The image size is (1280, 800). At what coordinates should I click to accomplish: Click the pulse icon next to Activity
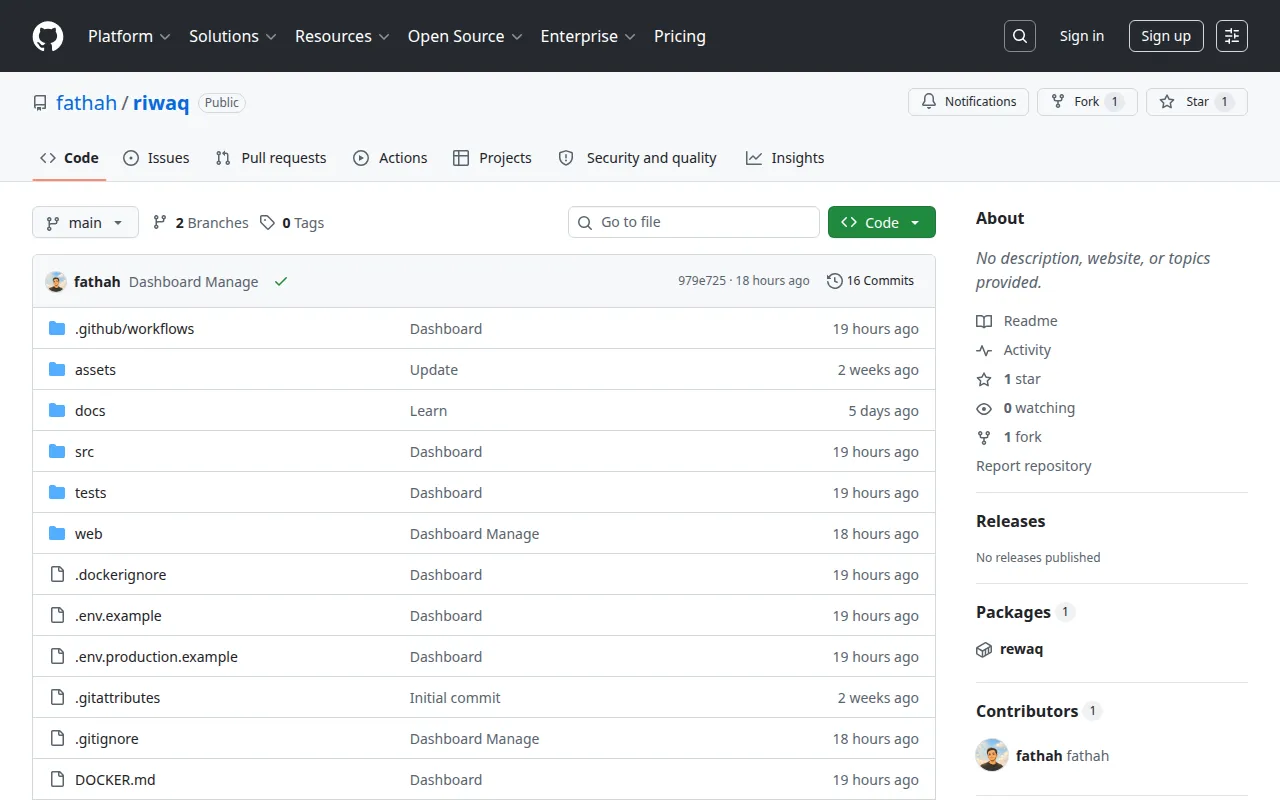point(984,350)
